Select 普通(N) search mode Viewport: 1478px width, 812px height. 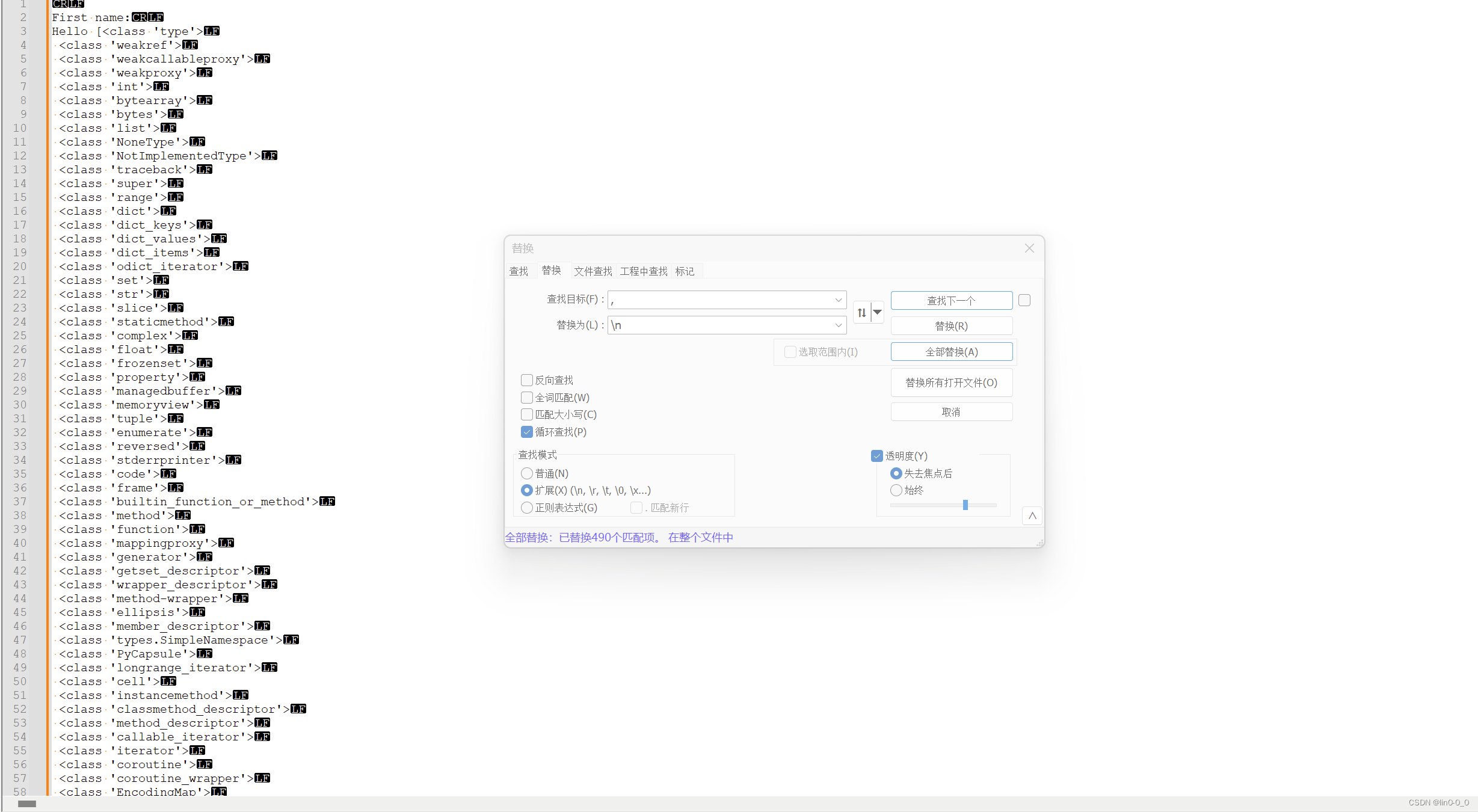(527, 473)
